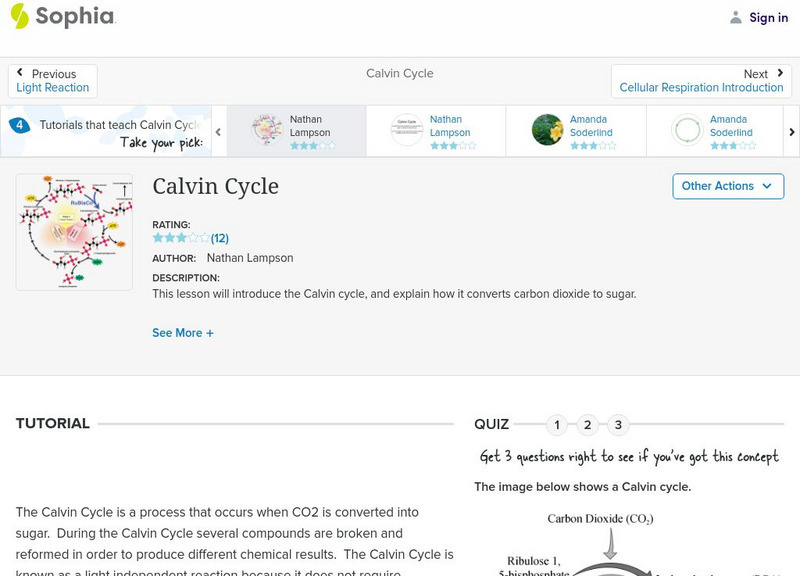Click the Sign in user icon
This screenshot has height=576, width=800.
736,17
